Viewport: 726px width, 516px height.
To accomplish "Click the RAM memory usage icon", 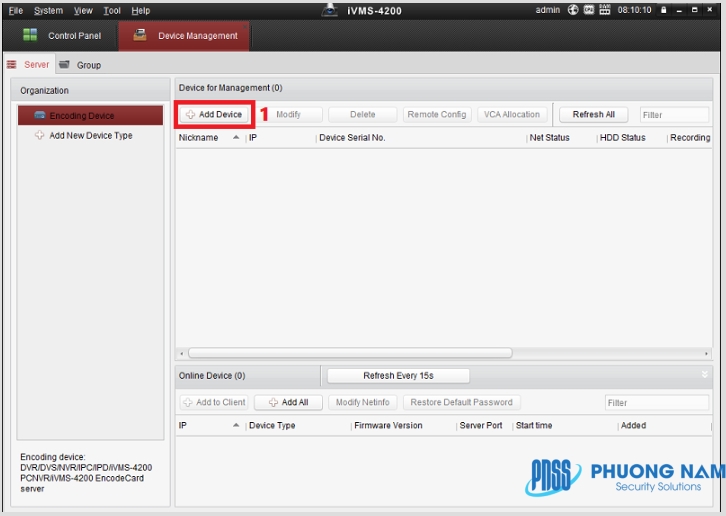I will [603, 10].
